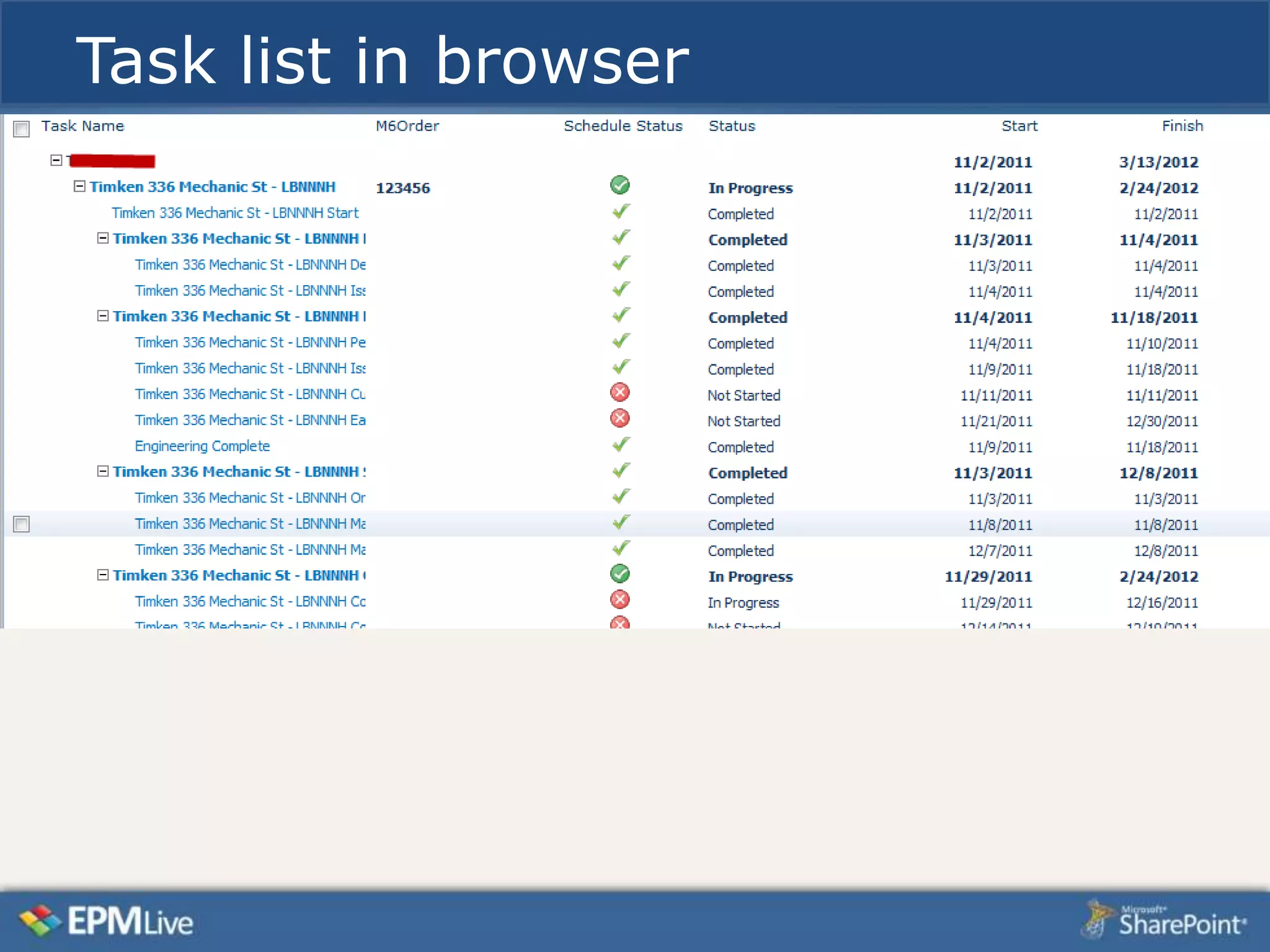Click checkmark on bold row finishing 11/4/2011
Image resolution: width=1270 pixels, height=952 pixels.
[x=621, y=237]
